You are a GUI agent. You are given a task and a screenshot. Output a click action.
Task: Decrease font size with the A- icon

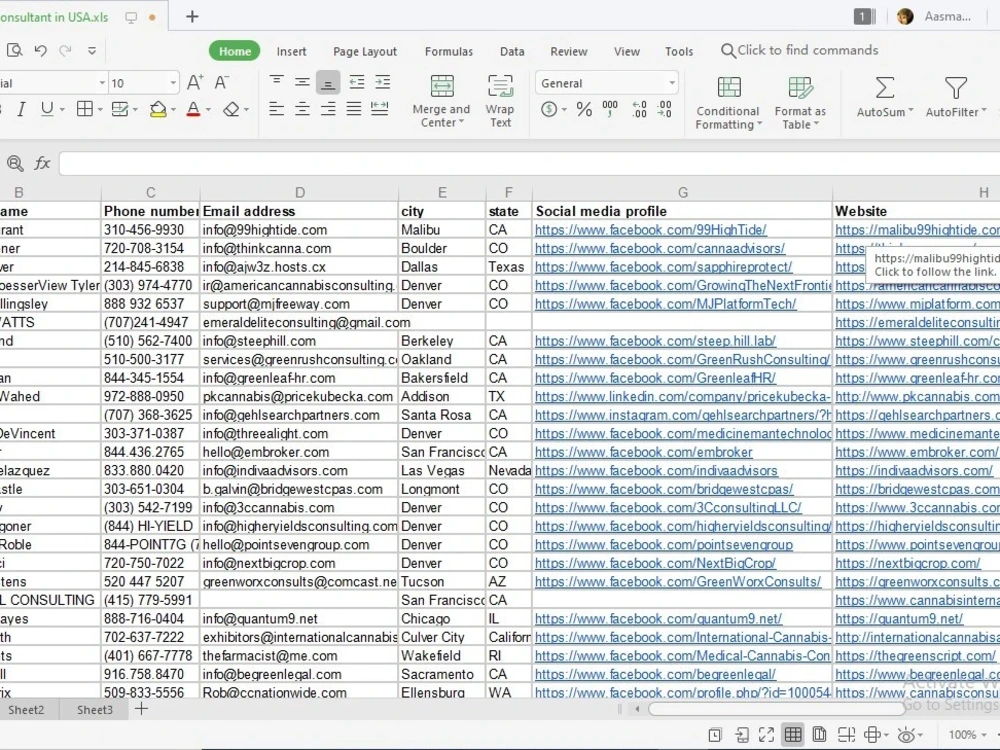(x=221, y=82)
